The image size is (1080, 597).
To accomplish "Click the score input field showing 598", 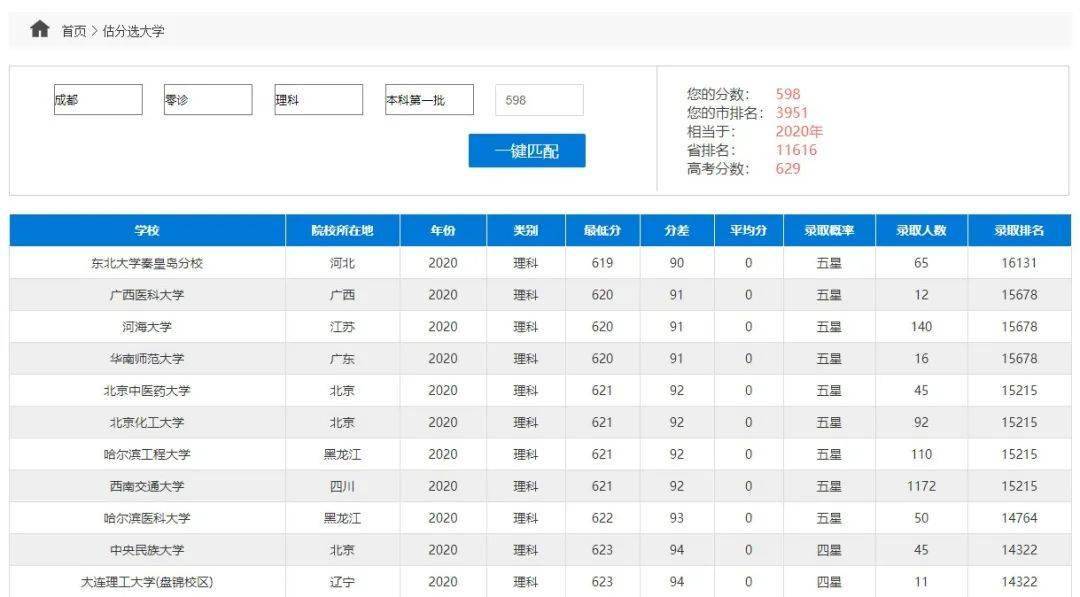I will click(x=539, y=100).
